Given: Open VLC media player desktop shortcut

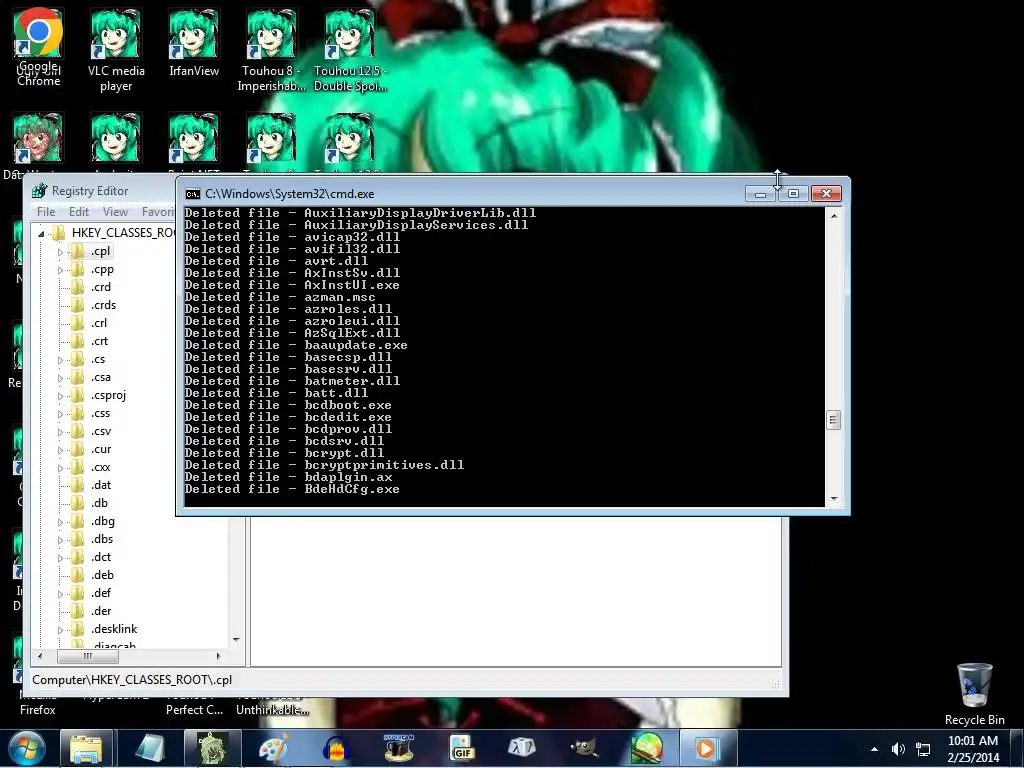Looking at the screenshot, I should [x=116, y=51].
